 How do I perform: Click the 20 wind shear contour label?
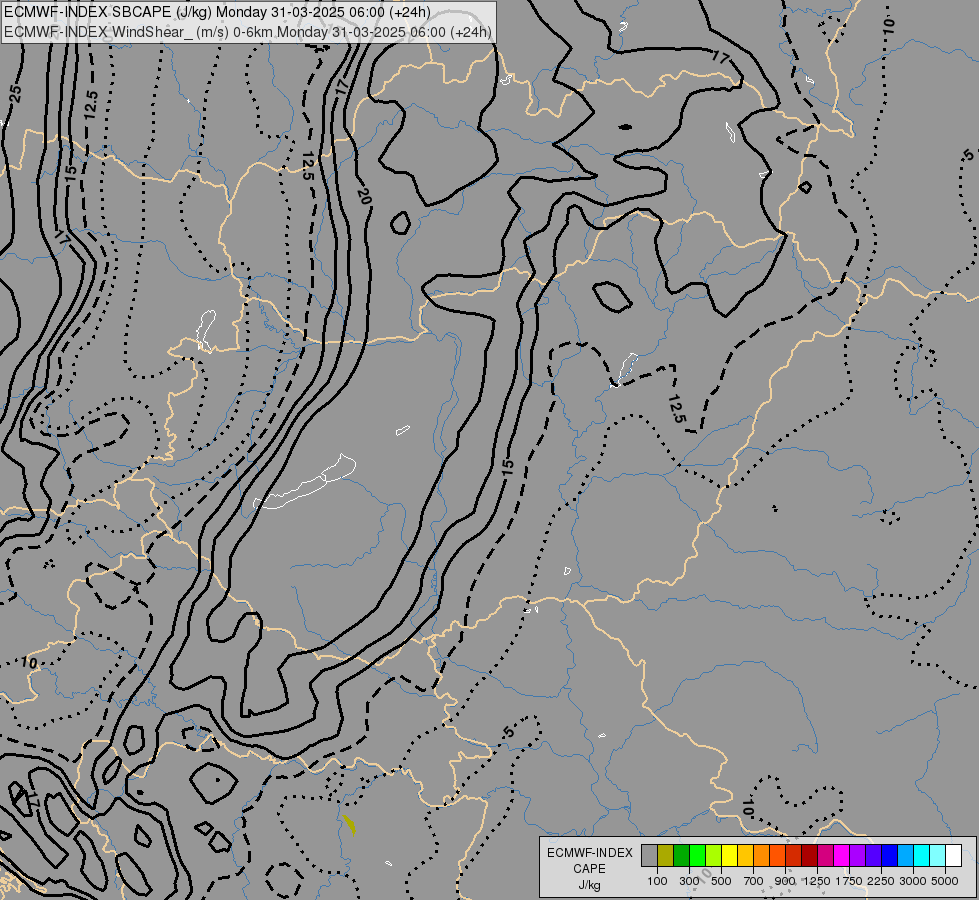pos(364,196)
